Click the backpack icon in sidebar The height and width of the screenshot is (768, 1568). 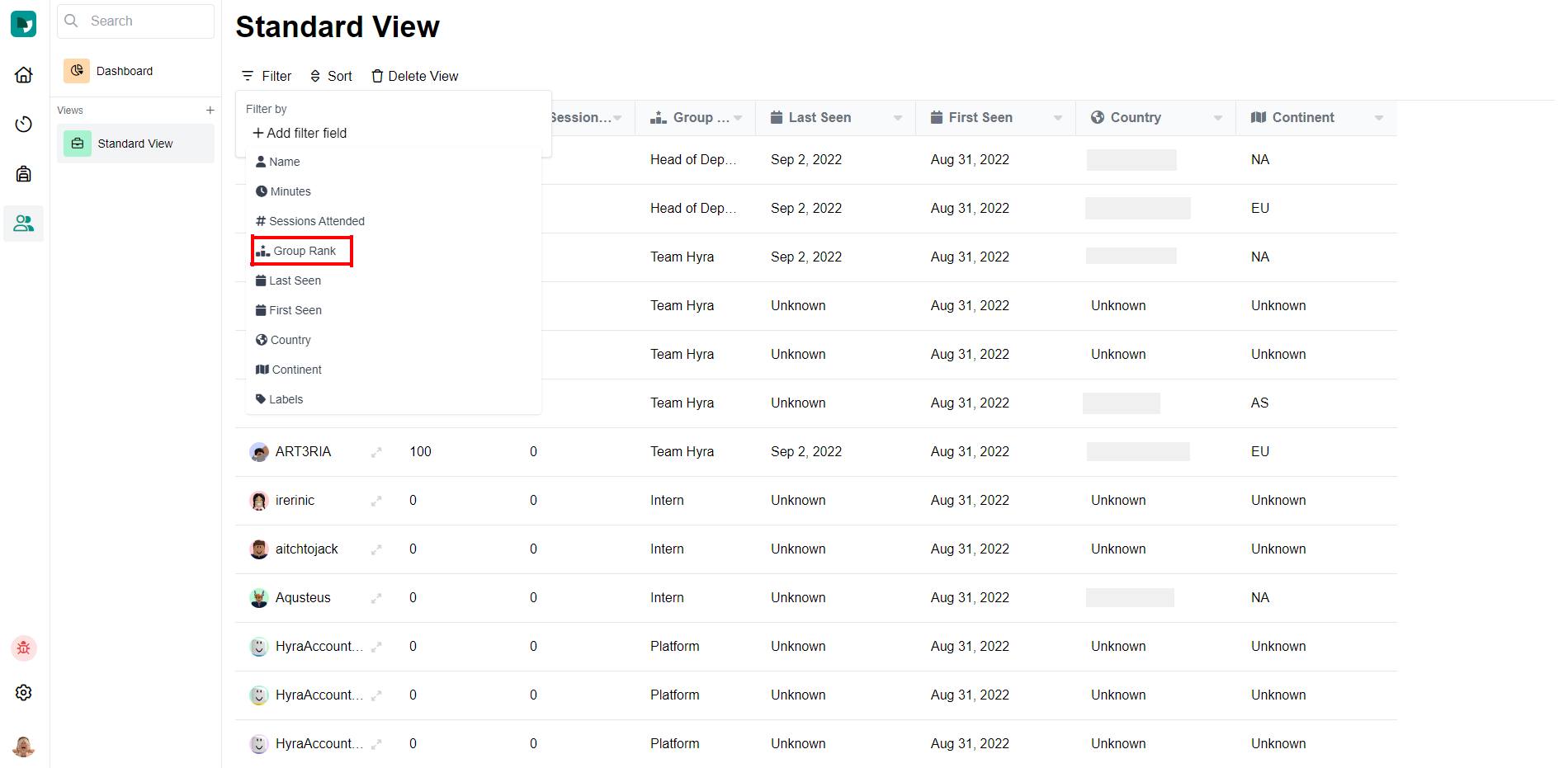(x=24, y=174)
